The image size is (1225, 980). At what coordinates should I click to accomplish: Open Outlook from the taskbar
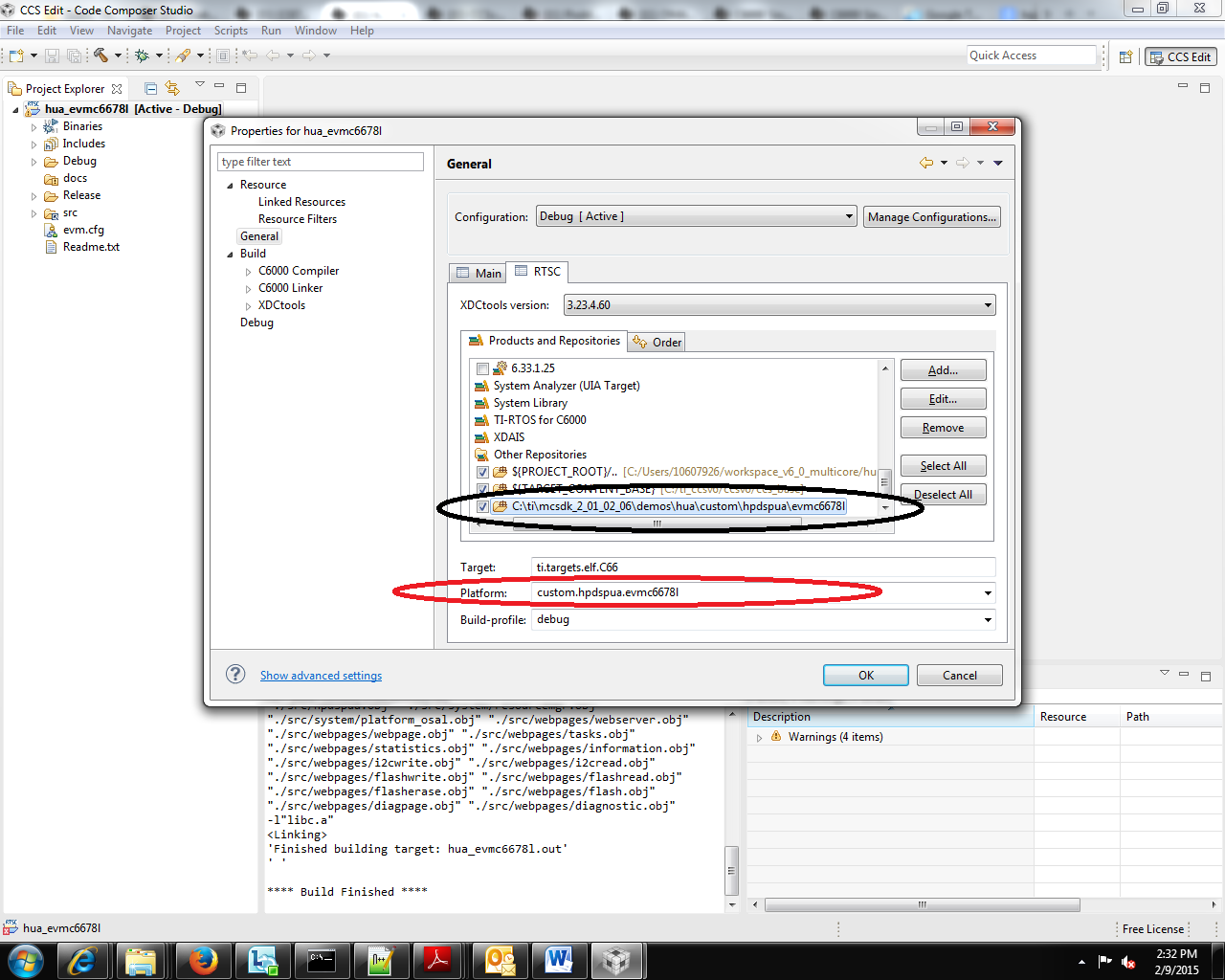tap(500, 960)
